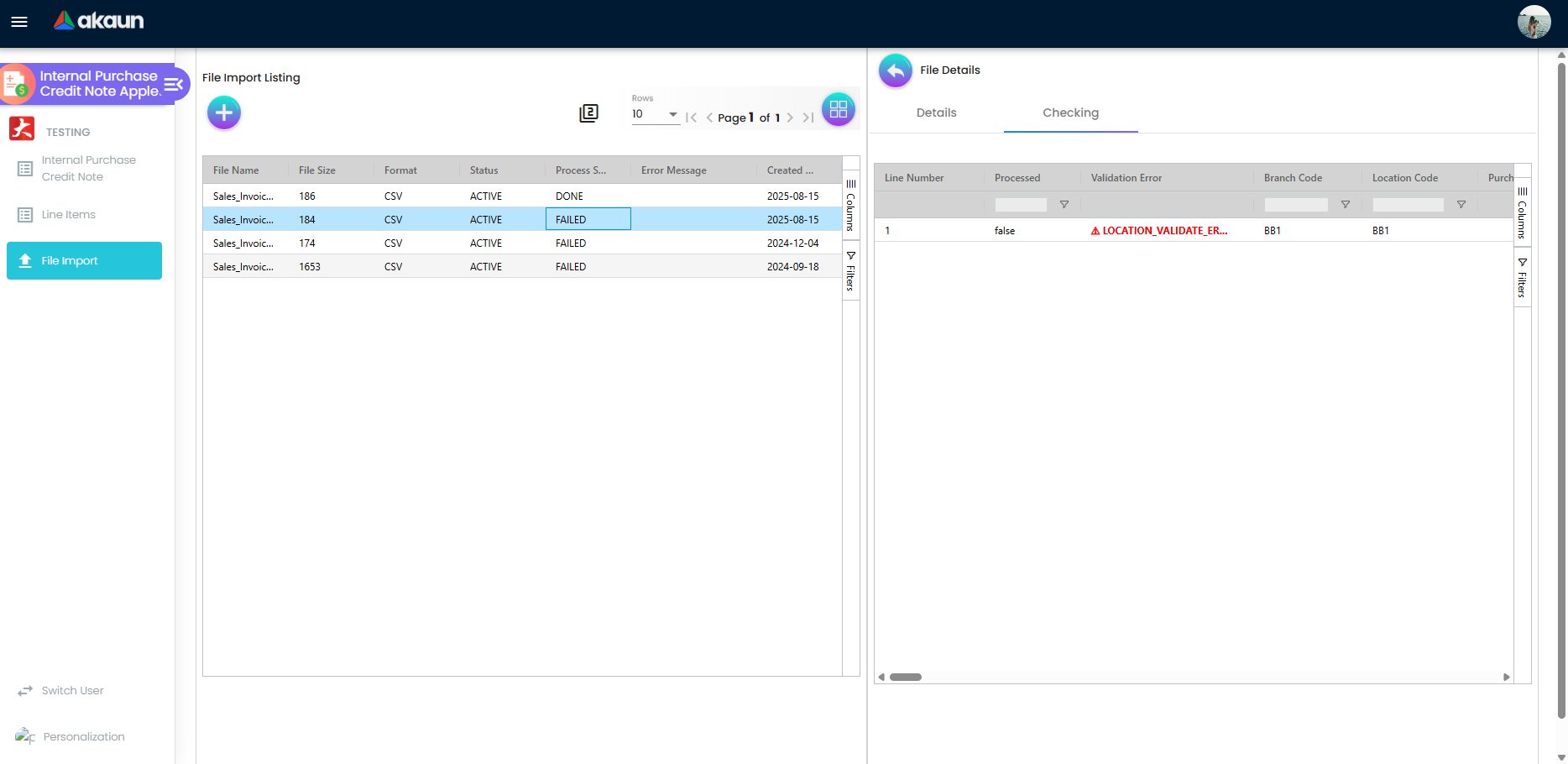Go to previous page of the listing
The width and height of the screenshot is (1568, 764).
click(x=709, y=118)
